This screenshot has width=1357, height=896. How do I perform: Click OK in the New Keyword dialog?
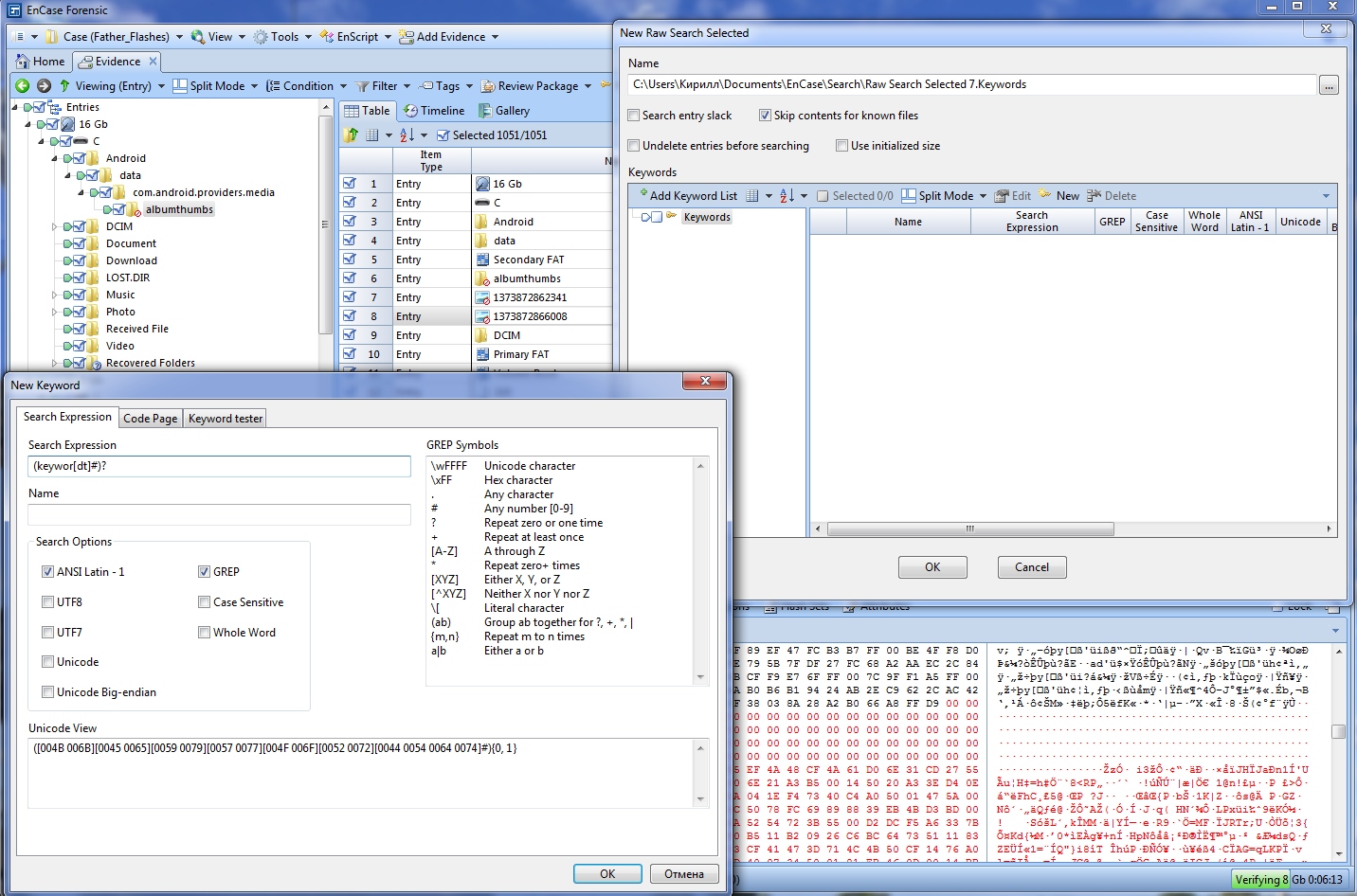click(x=607, y=874)
